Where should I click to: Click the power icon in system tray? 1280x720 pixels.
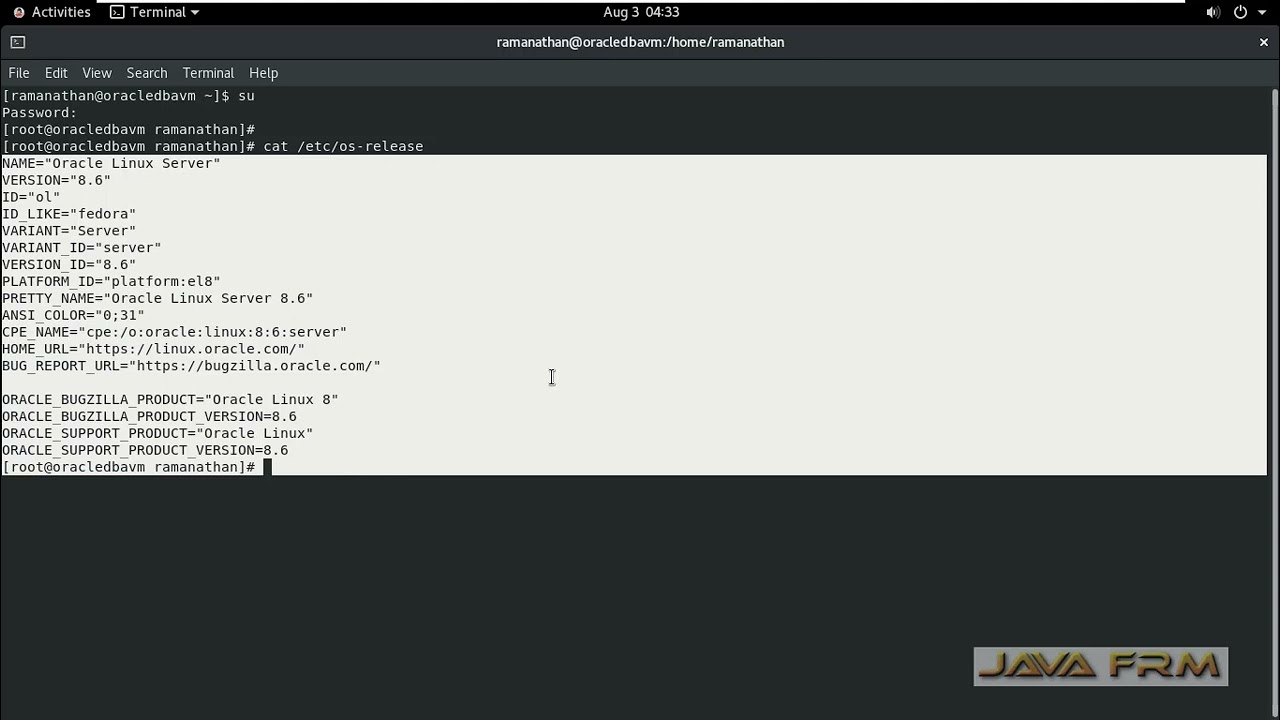click(x=1241, y=12)
